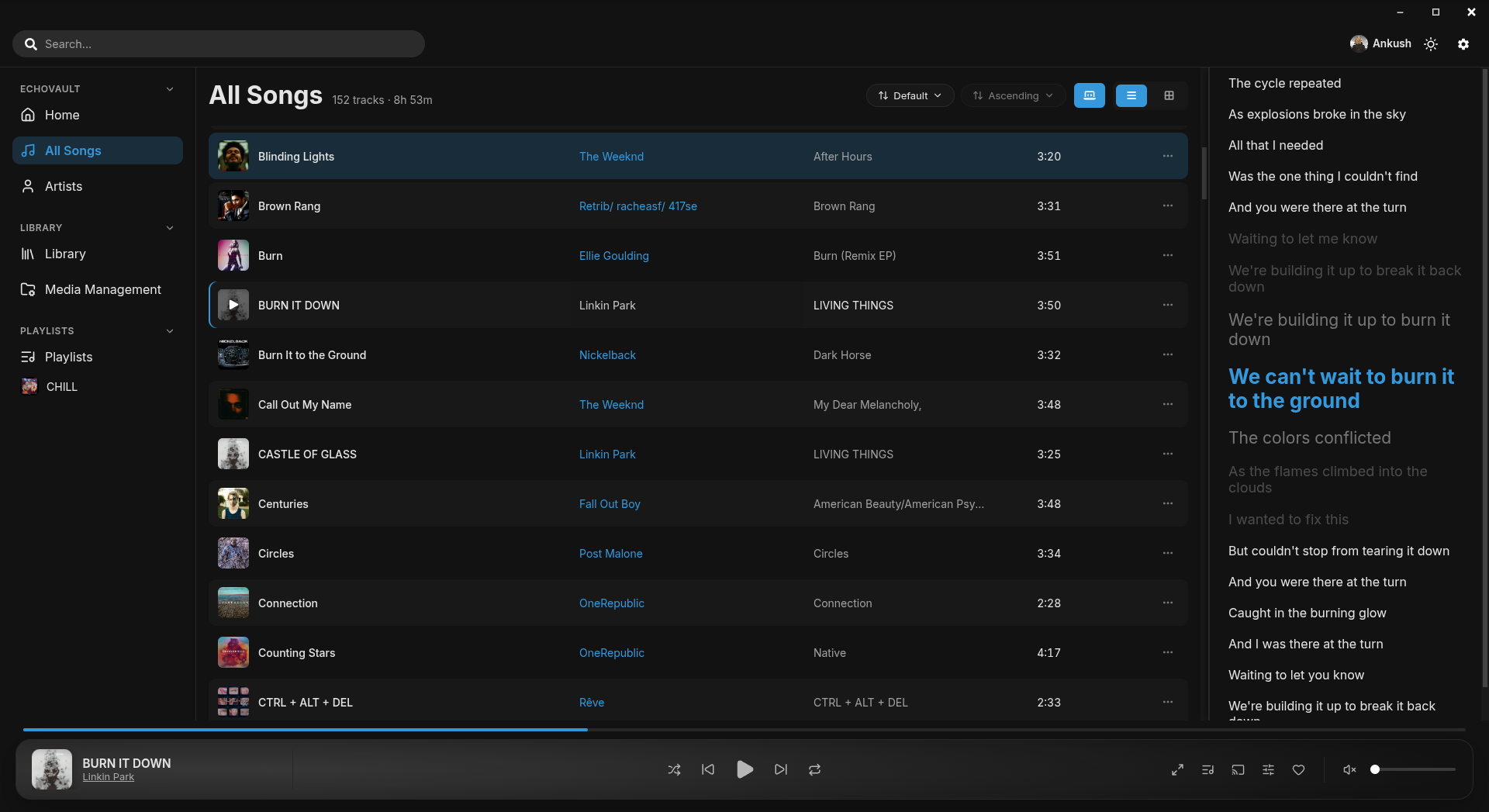The height and width of the screenshot is (812, 1489).
Task: Toggle repeat mode
Action: tap(814, 769)
